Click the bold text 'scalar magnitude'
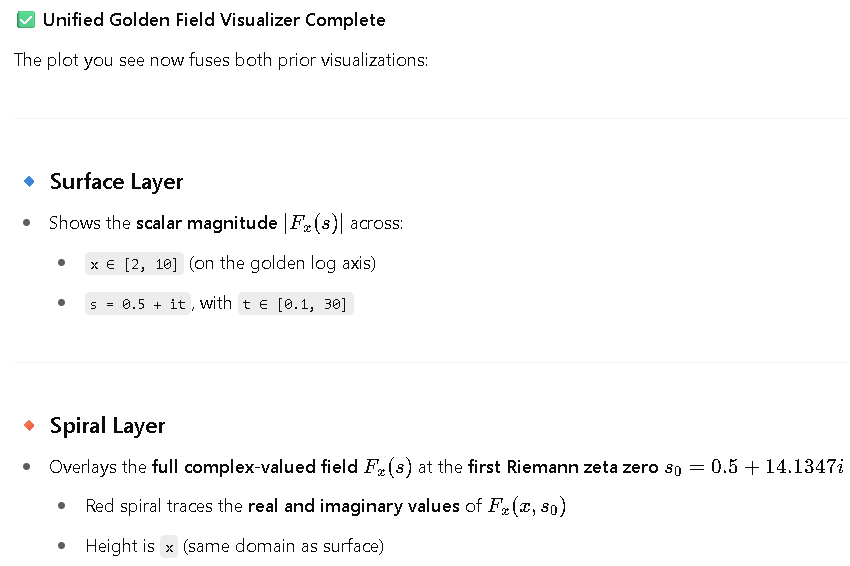Screen dimensions: 850x566 tap(207, 223)
